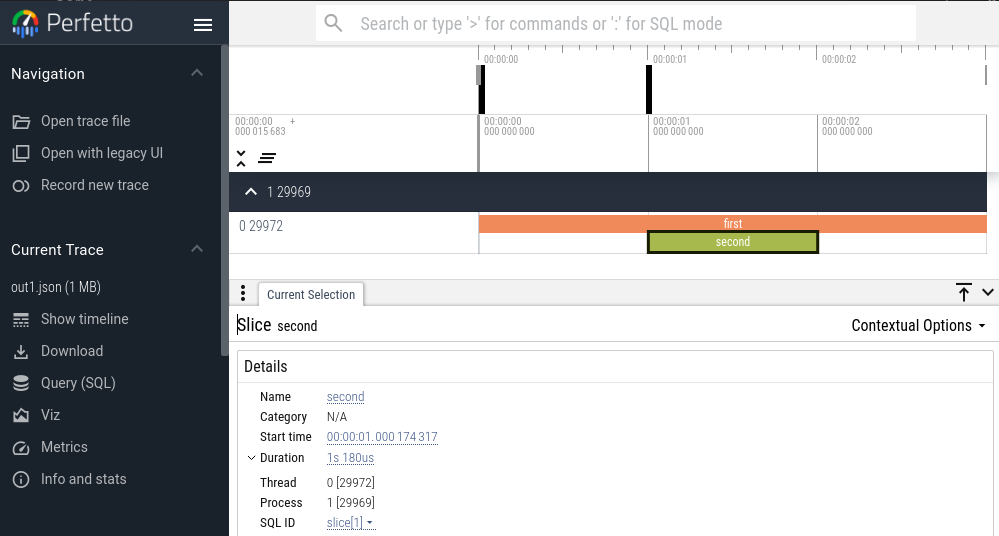Click the Download icon
This screenshot has width=999, height=536.
coord(21,351)
